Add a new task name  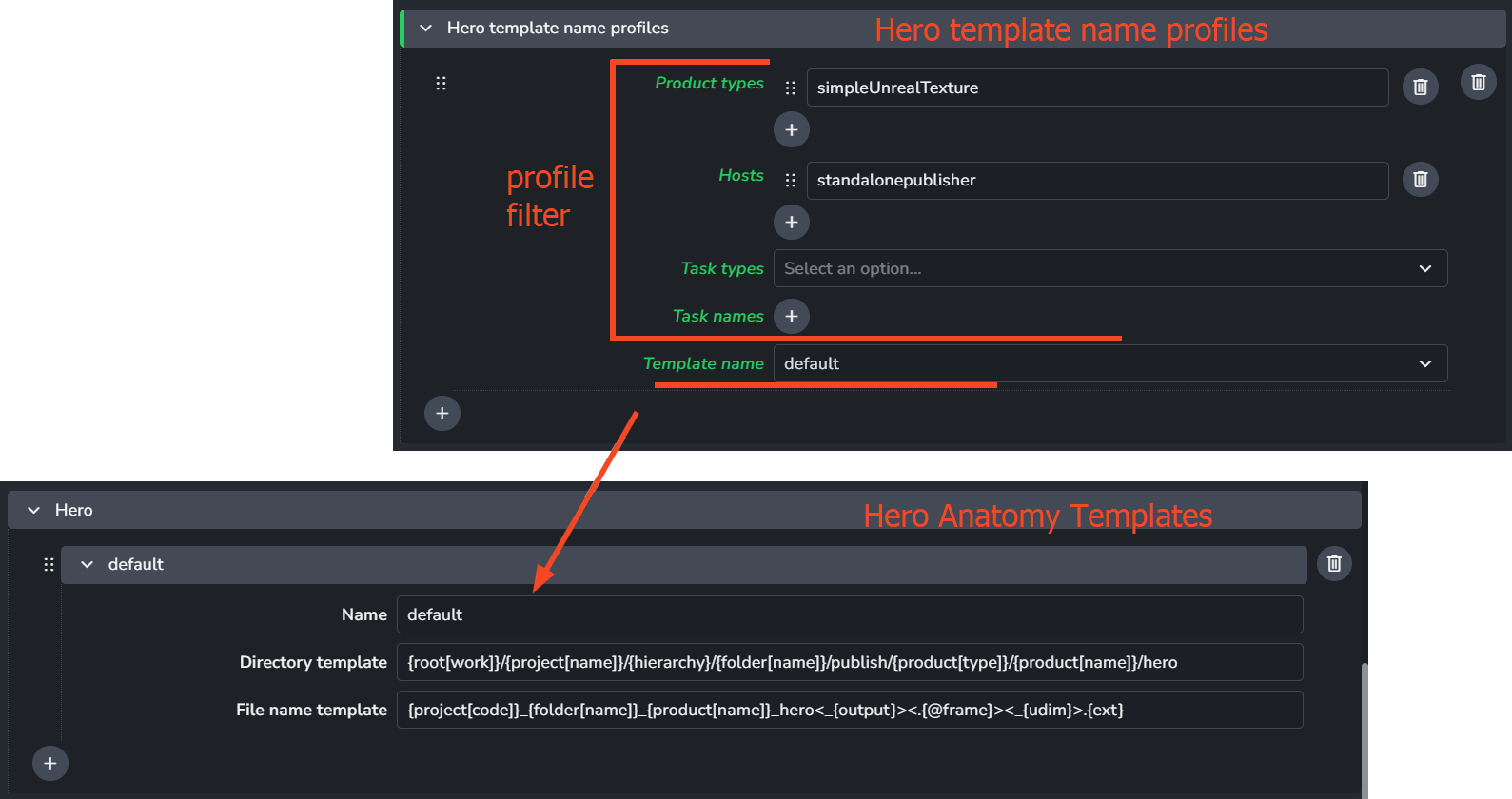pos(791,316)
